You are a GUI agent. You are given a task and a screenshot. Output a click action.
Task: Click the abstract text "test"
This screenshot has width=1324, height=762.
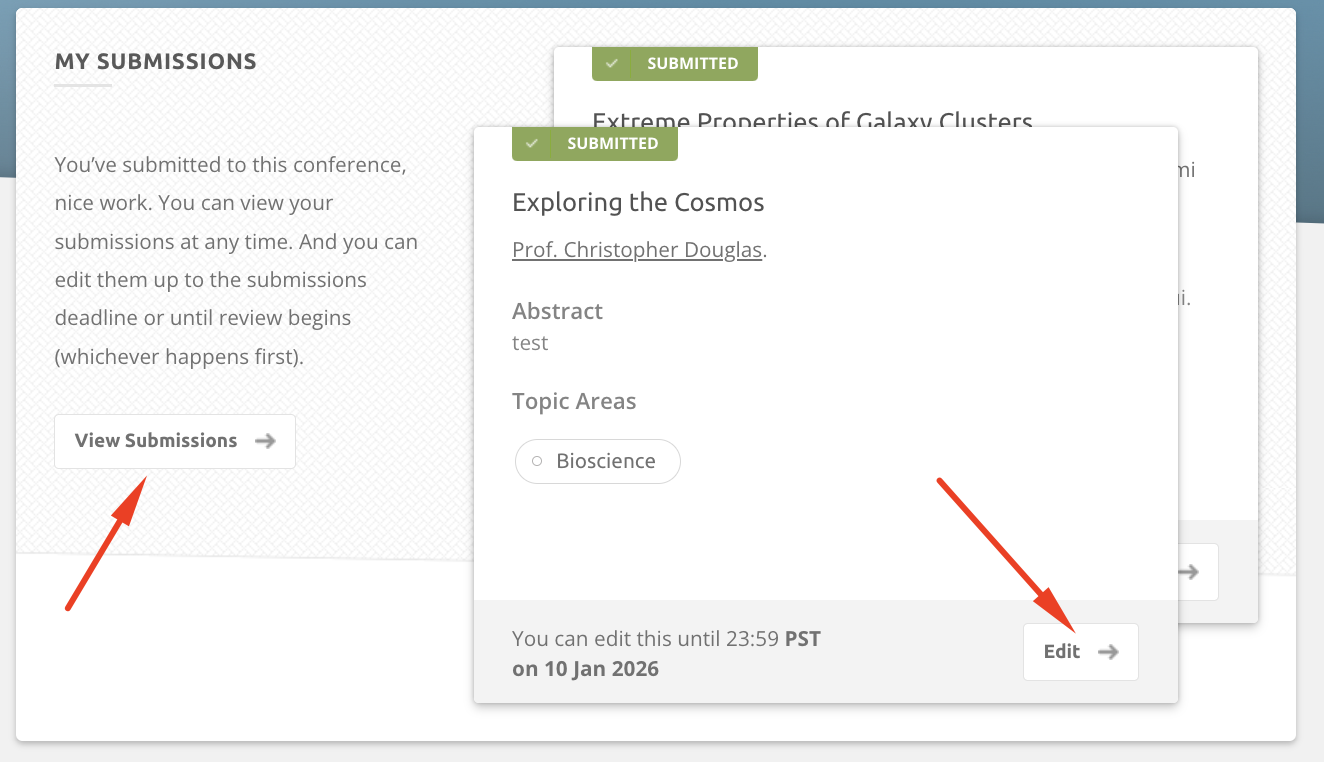530,343
